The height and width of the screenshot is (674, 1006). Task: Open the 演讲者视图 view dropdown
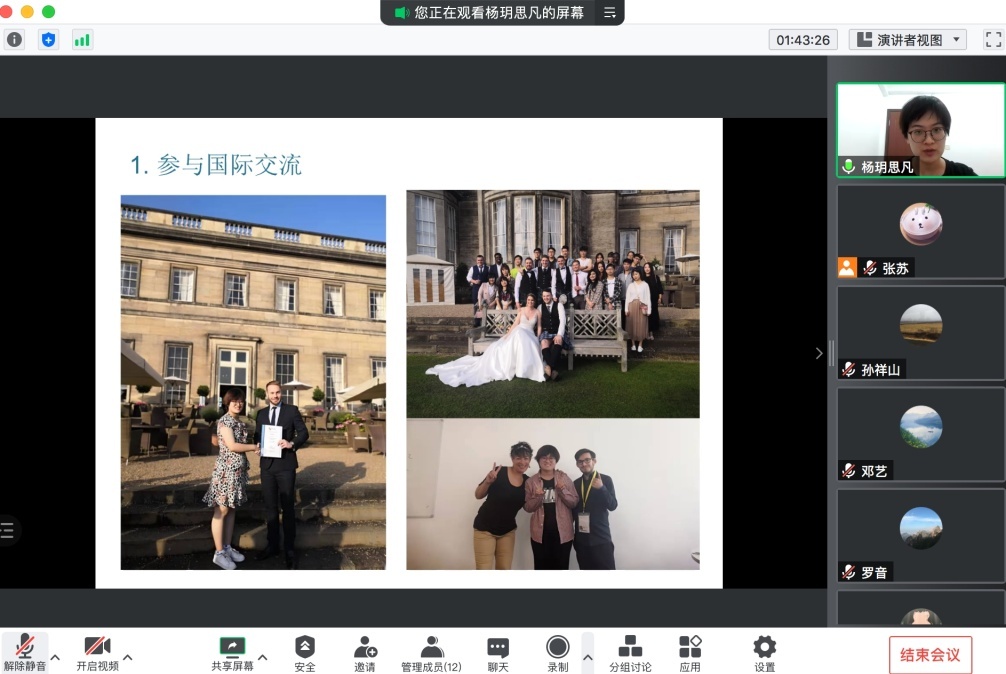tap(907, 40)
